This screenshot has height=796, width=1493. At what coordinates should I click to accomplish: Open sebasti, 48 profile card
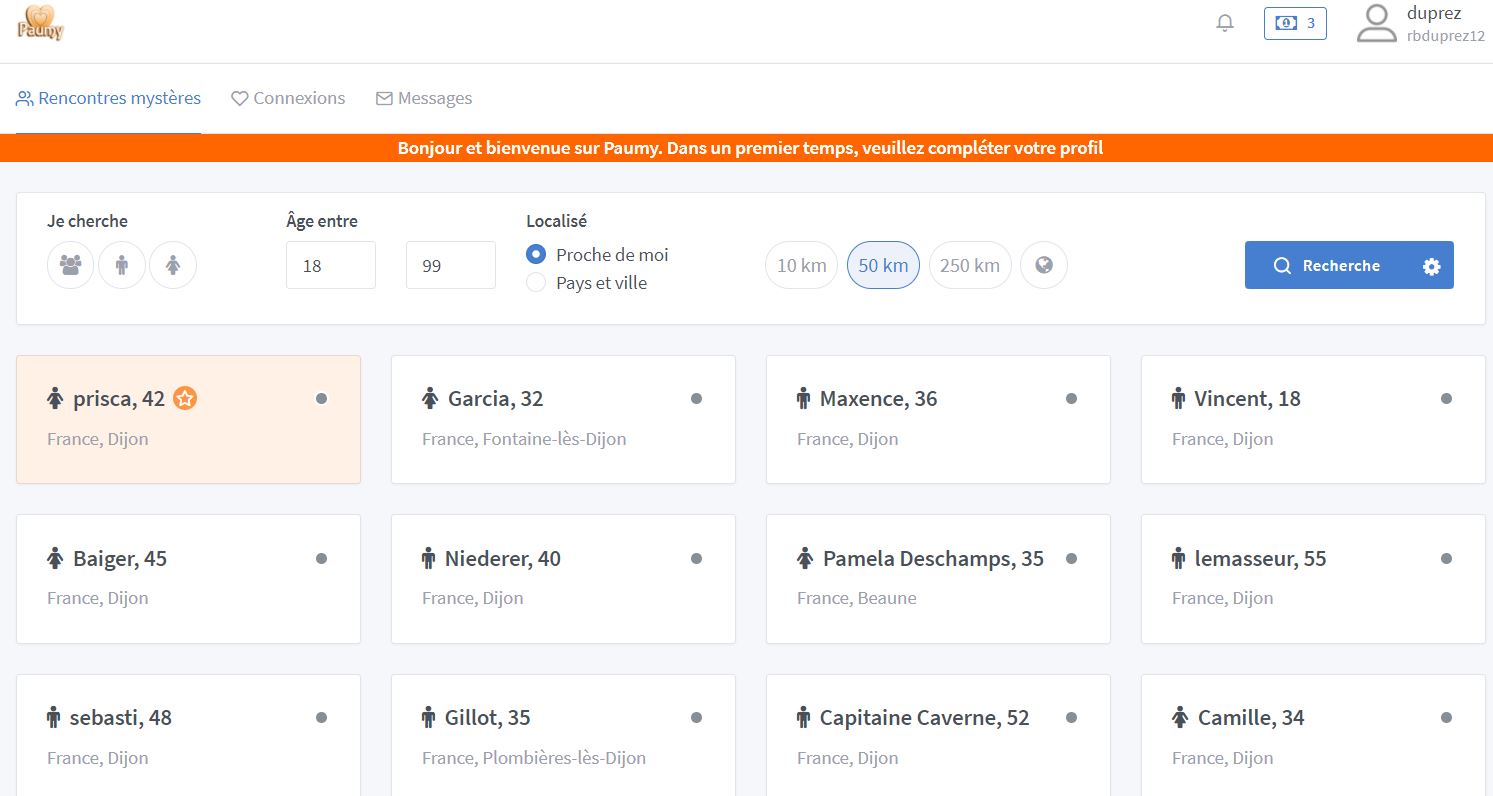(188, 735)
